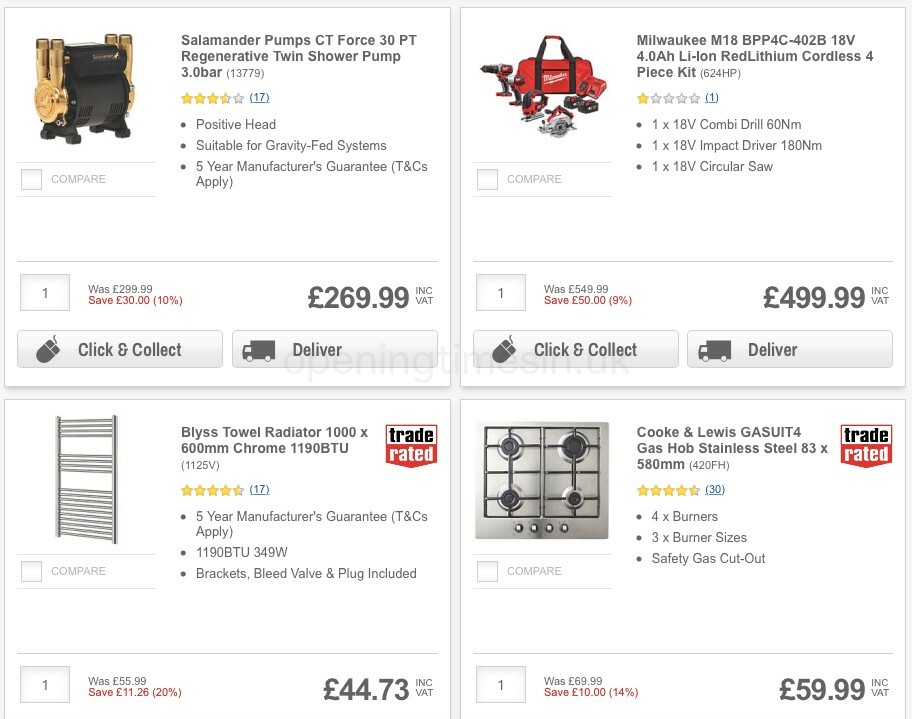
Task: Check Compare for the Salamander shower pump
Action: click(31, 179)
